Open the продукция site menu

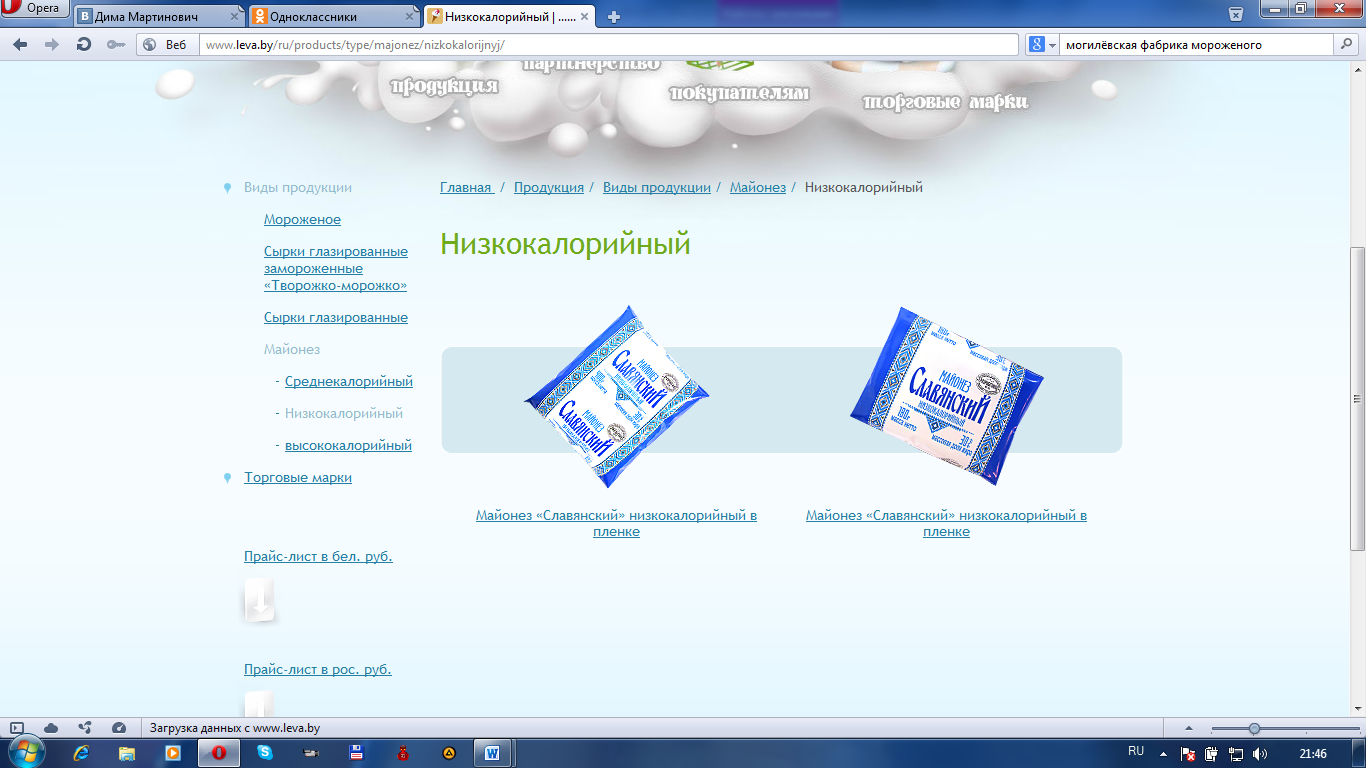(x=444, y=85)
